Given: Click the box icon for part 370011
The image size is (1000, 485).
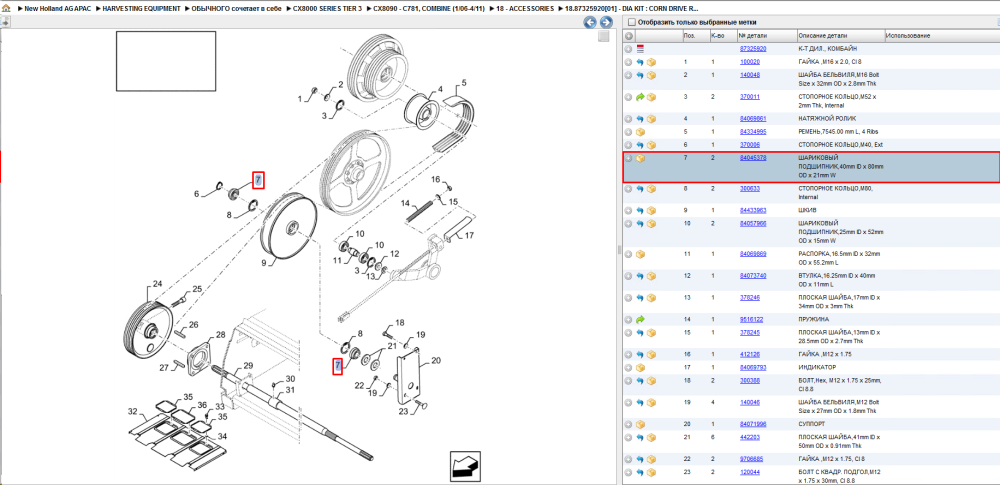Looking at the screenshot, I should [652, 97].
